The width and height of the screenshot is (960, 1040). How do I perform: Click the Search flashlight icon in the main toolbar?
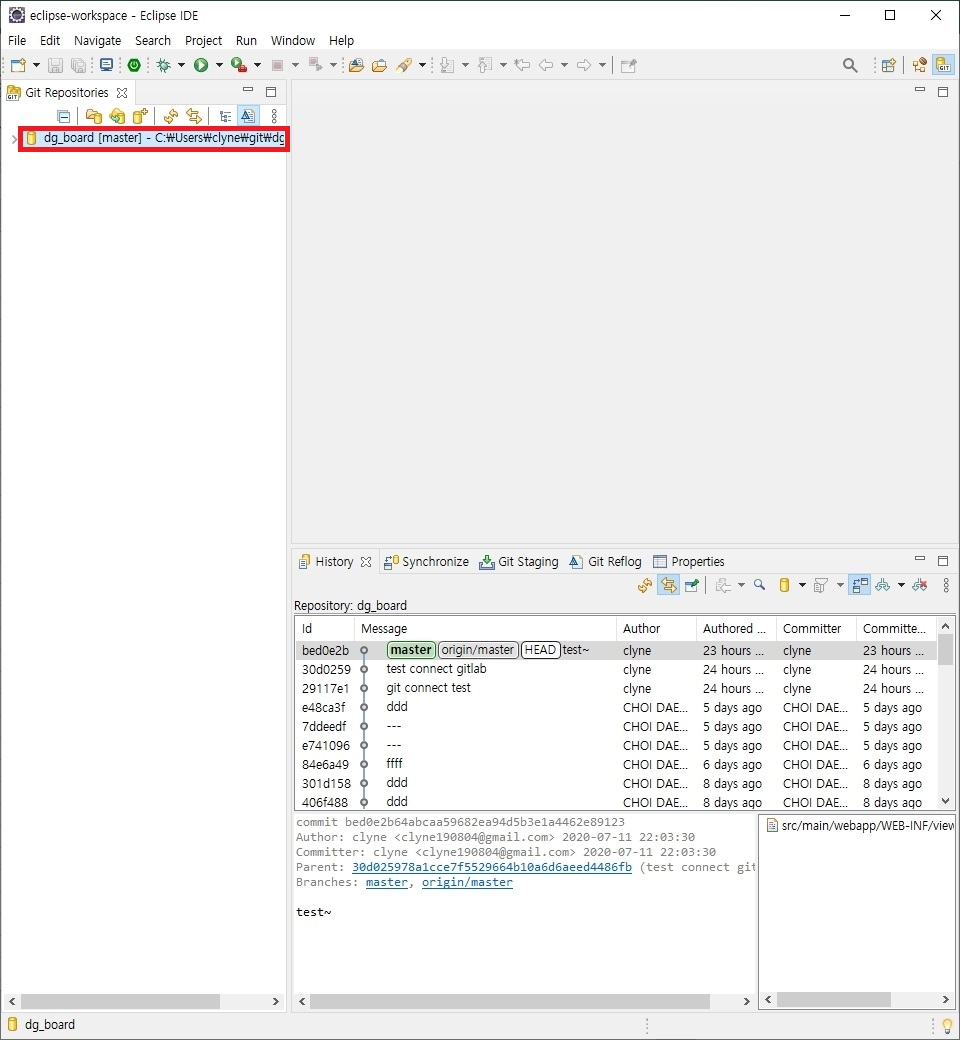(404, 65)
